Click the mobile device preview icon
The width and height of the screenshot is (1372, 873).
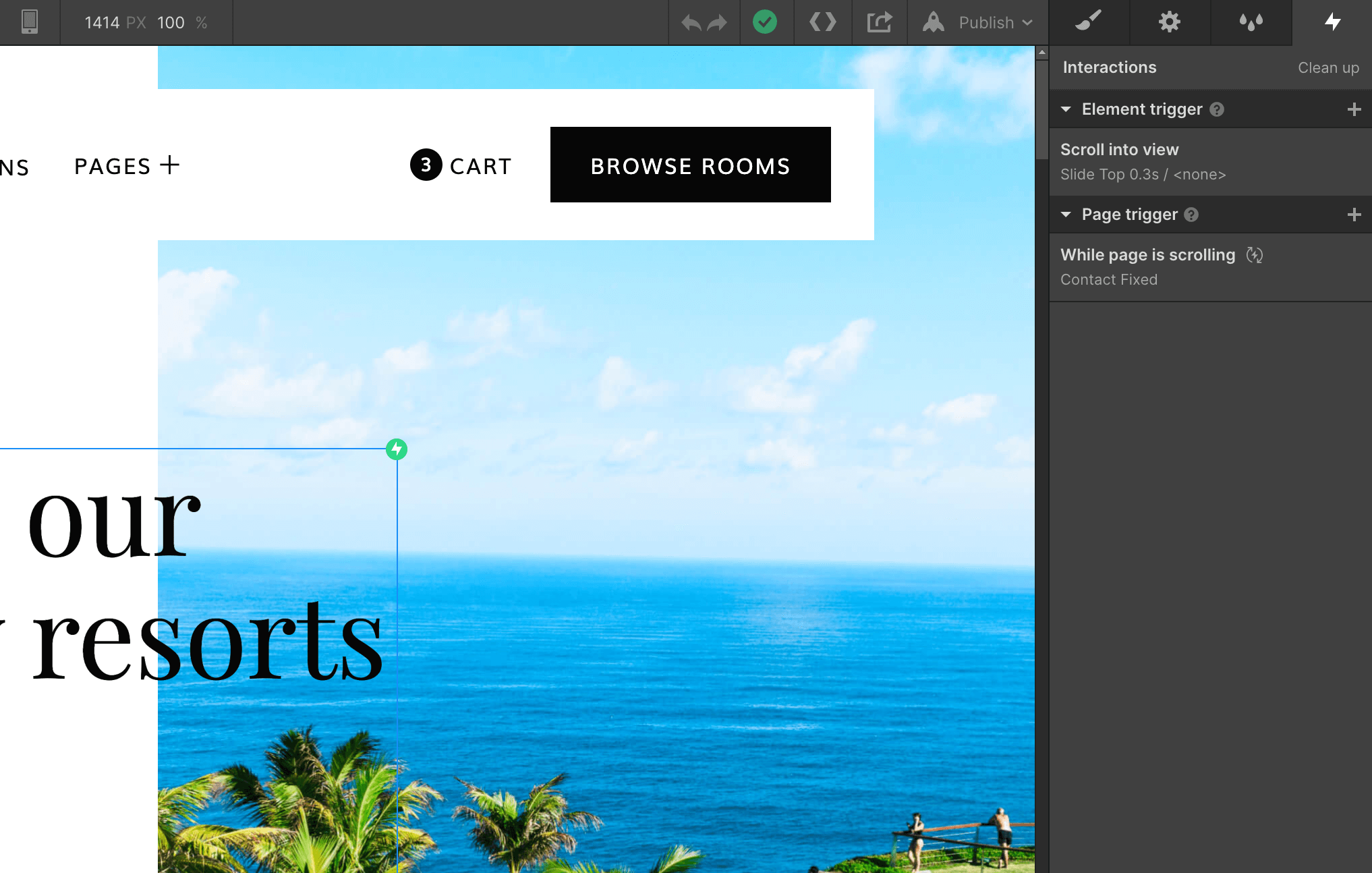pyautogui.click(x=28, y=22)
